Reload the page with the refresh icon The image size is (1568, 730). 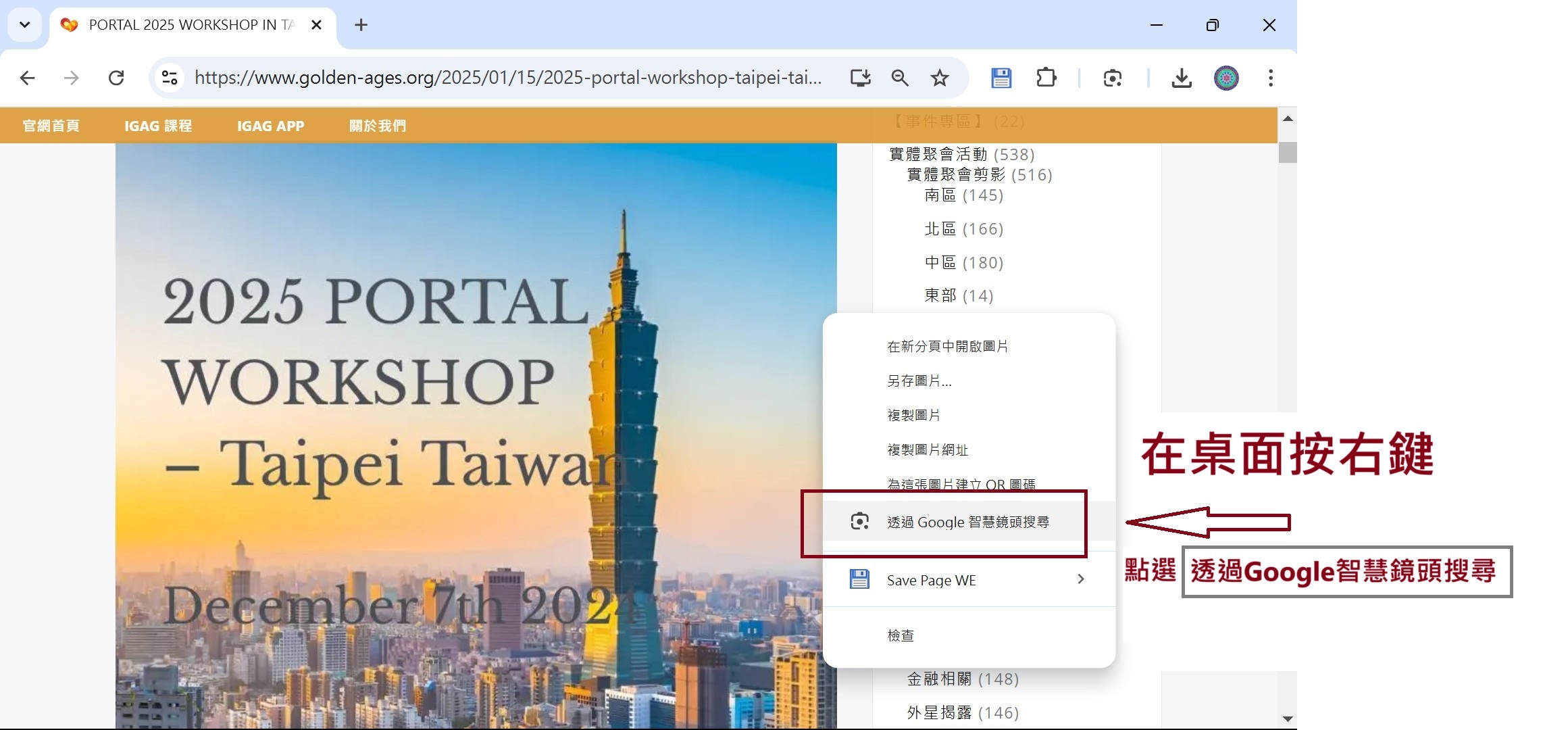pos(116,78)
